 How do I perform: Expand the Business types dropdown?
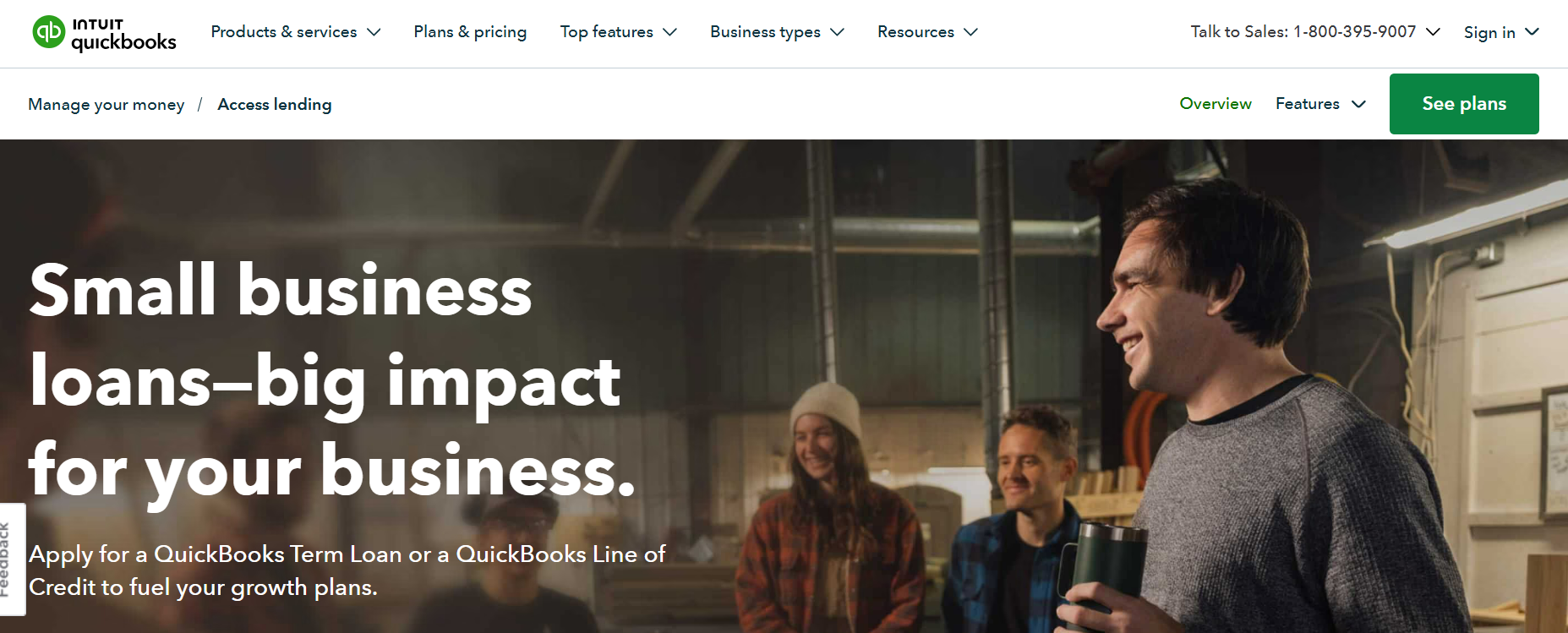(x=776, y=32)
